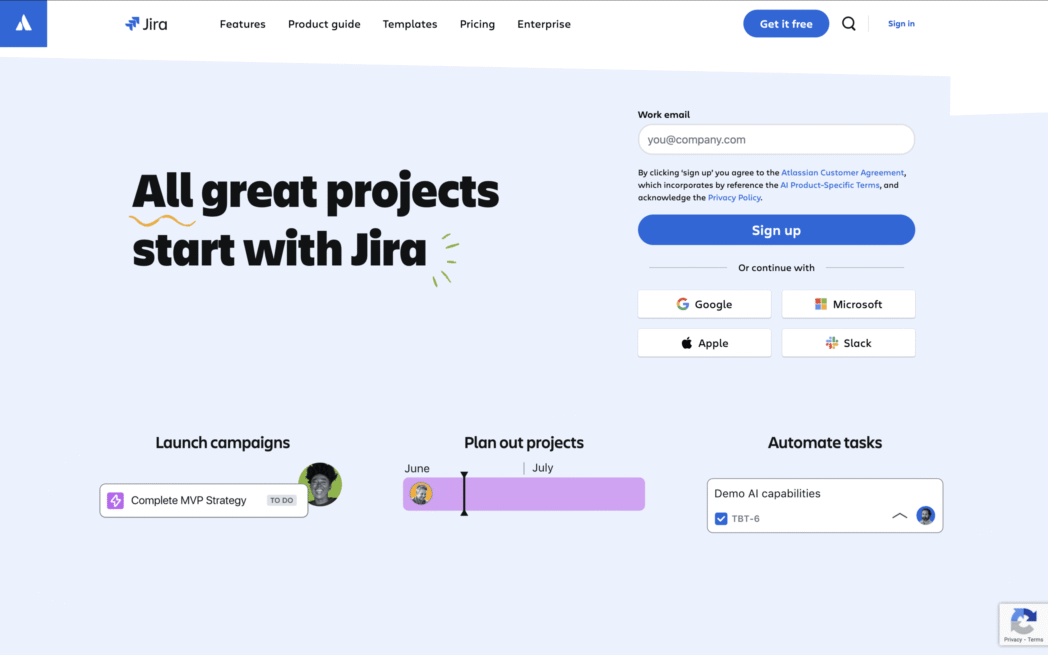
Task: Click the Plan out projects heading
Action: click(524, 442)
